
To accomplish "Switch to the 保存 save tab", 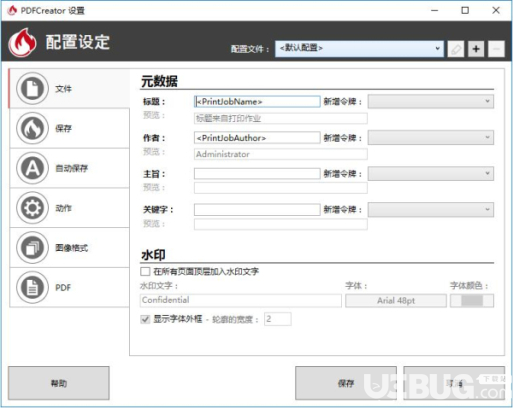I will click(x=69, y=128).
